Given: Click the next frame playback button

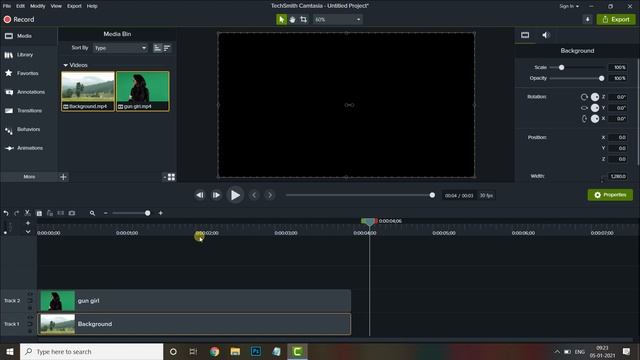Looking at the screenshot, I should pyautogui.click(x=216, y=196).
